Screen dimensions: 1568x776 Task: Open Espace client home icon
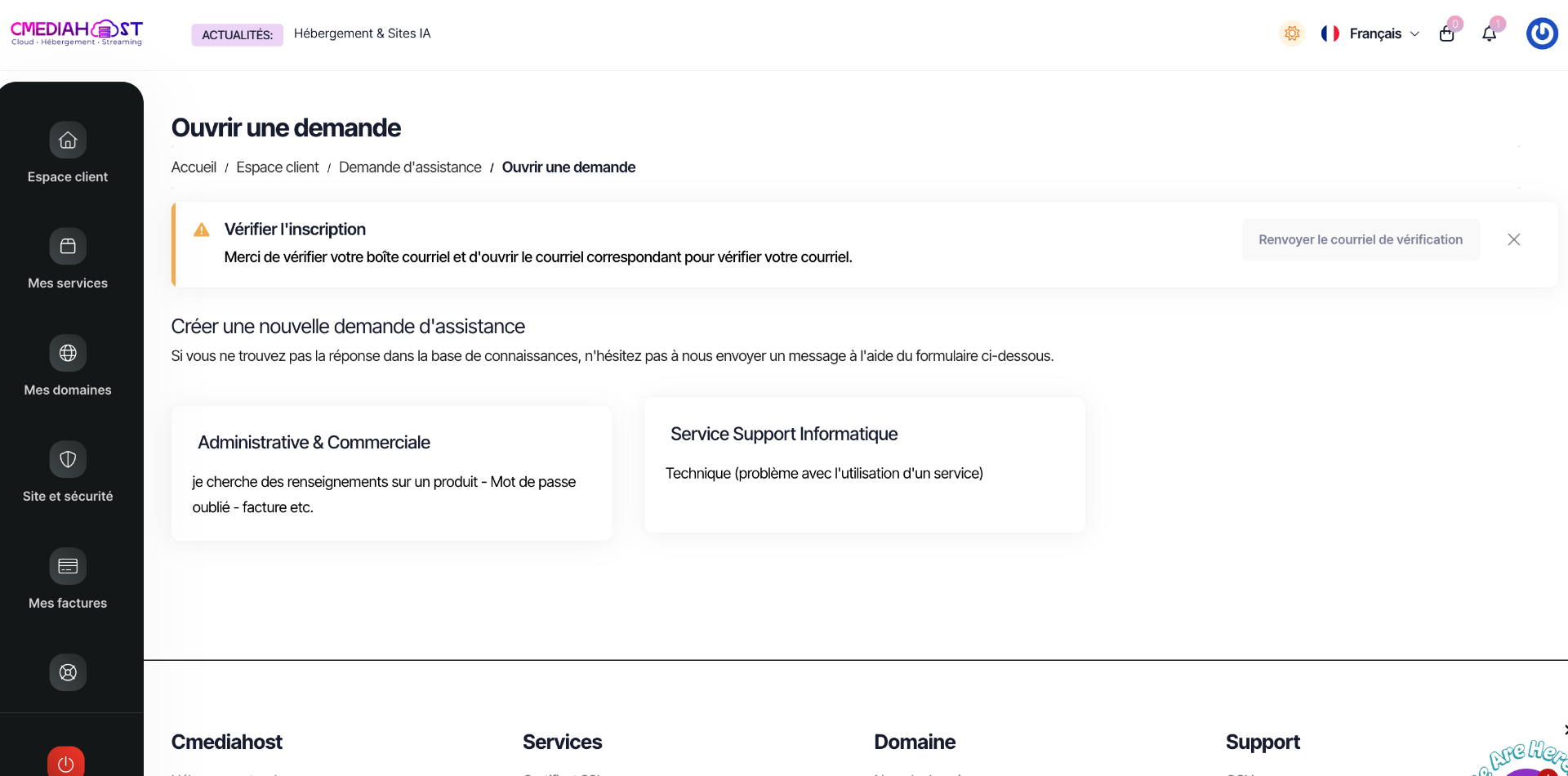[68, 140]
